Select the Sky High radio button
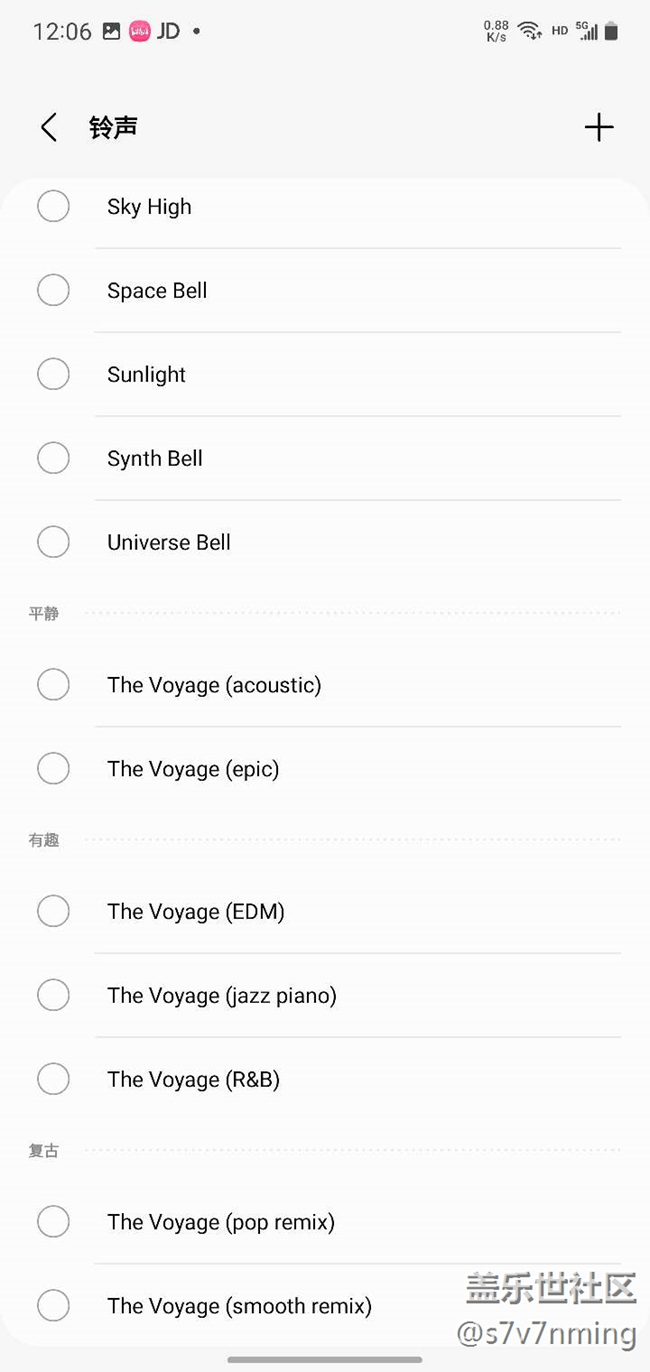Screen dimensions: 650x1372 [x=53, y=207]
